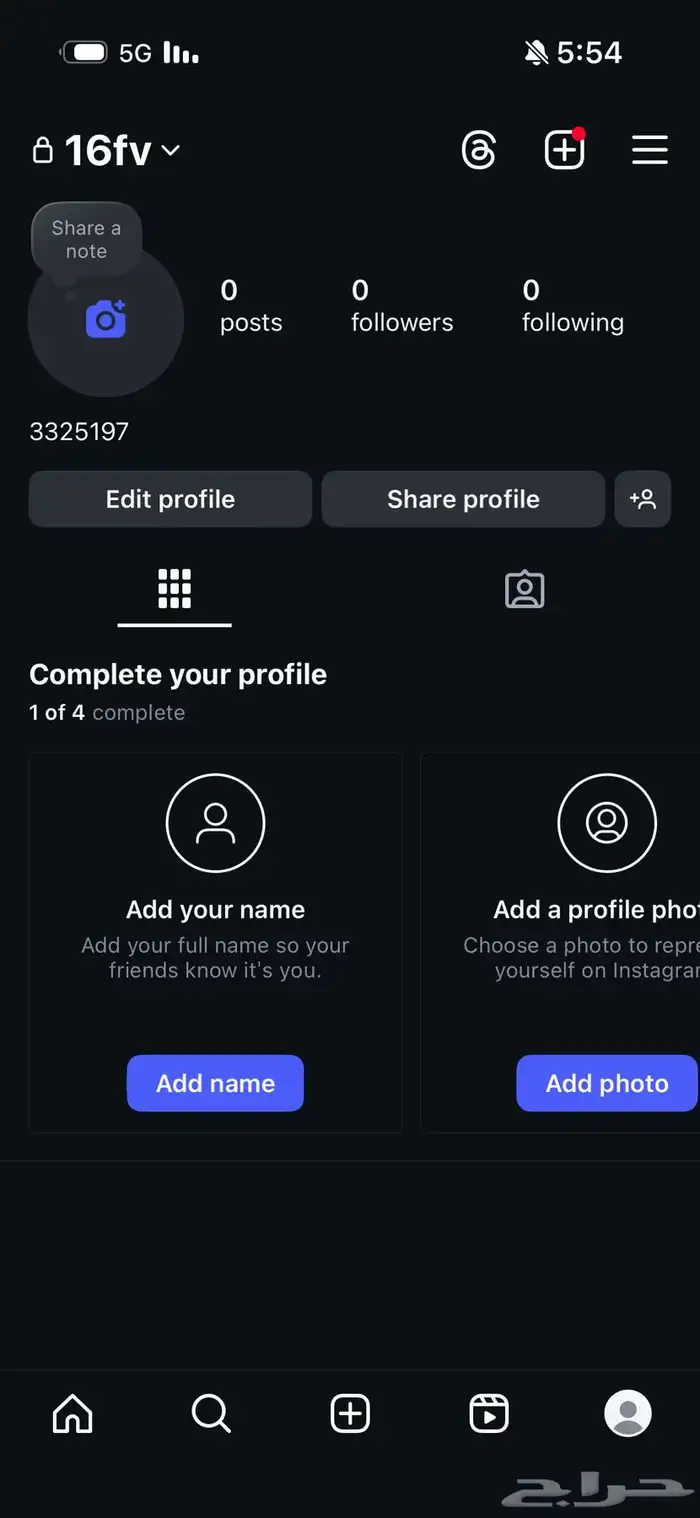Tap the profile avatar in bottom bar
This screenshot has height=1518, width=700.
tap(628, 1414)
